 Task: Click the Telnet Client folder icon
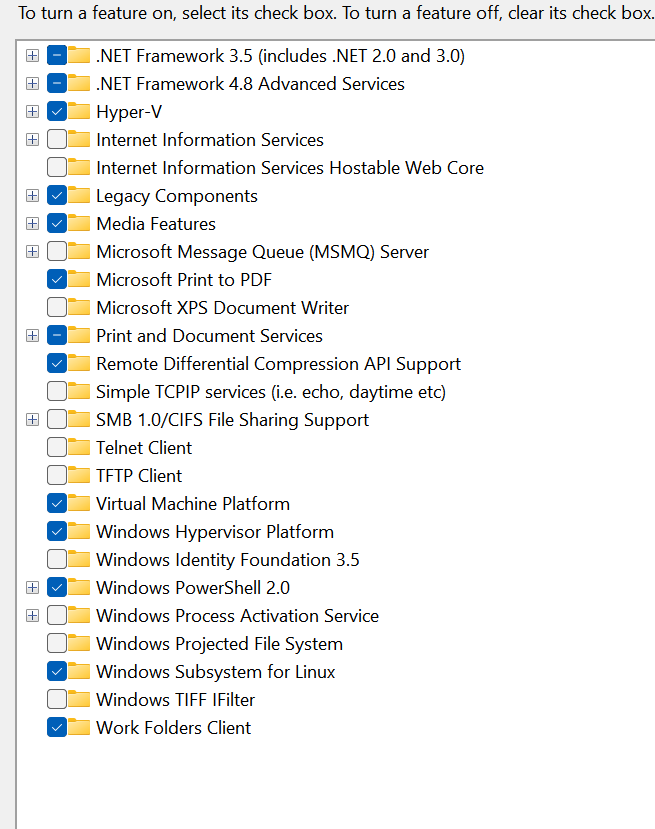(79, 447)
